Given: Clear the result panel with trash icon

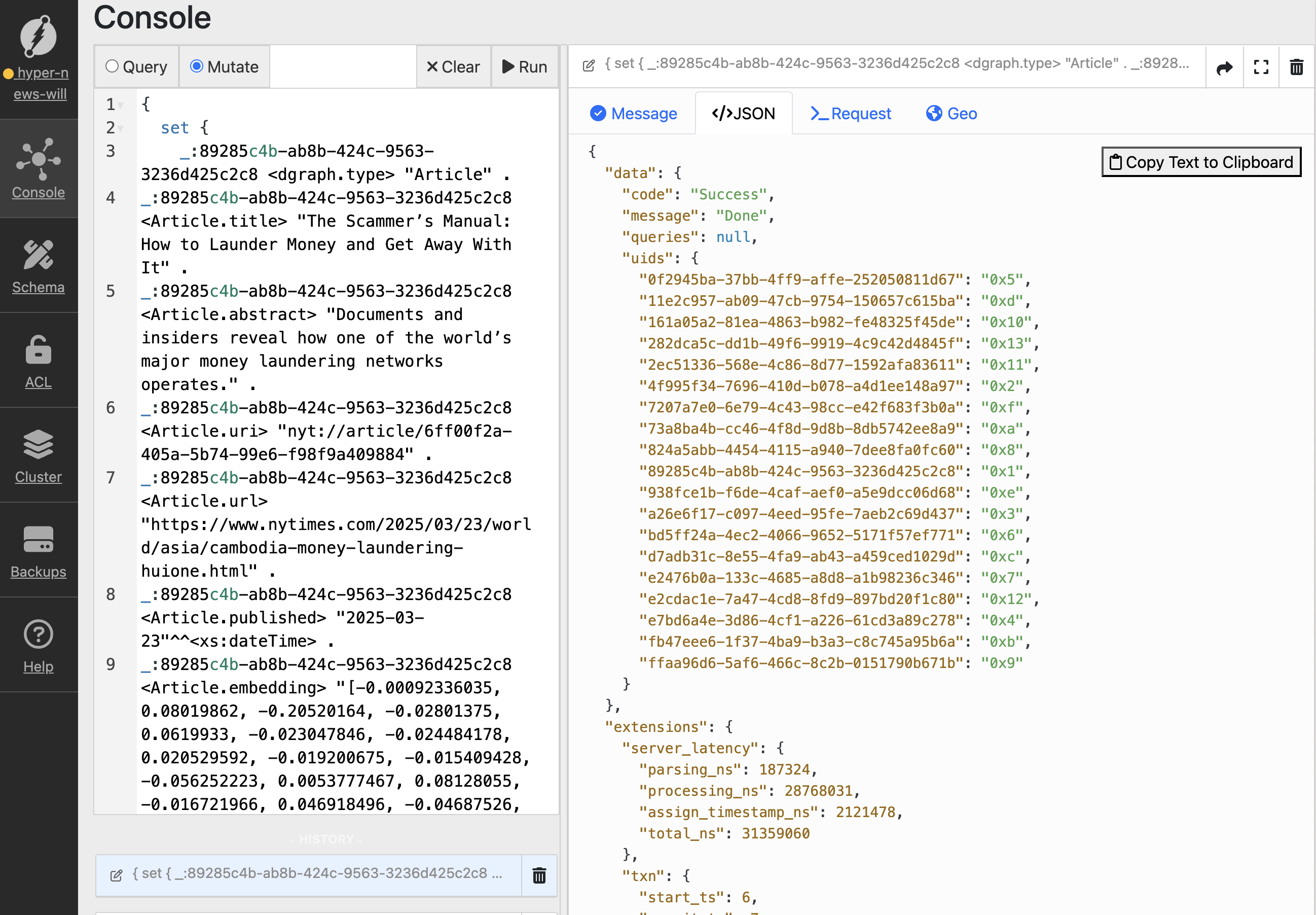Looking at the screenshot, I should pyautogui.click(x=1297, y=67).
